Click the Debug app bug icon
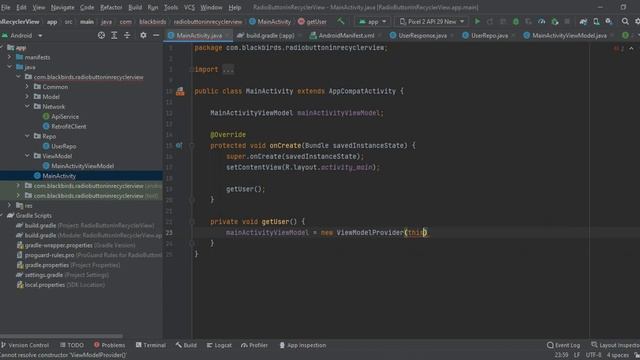 (516, 21)
